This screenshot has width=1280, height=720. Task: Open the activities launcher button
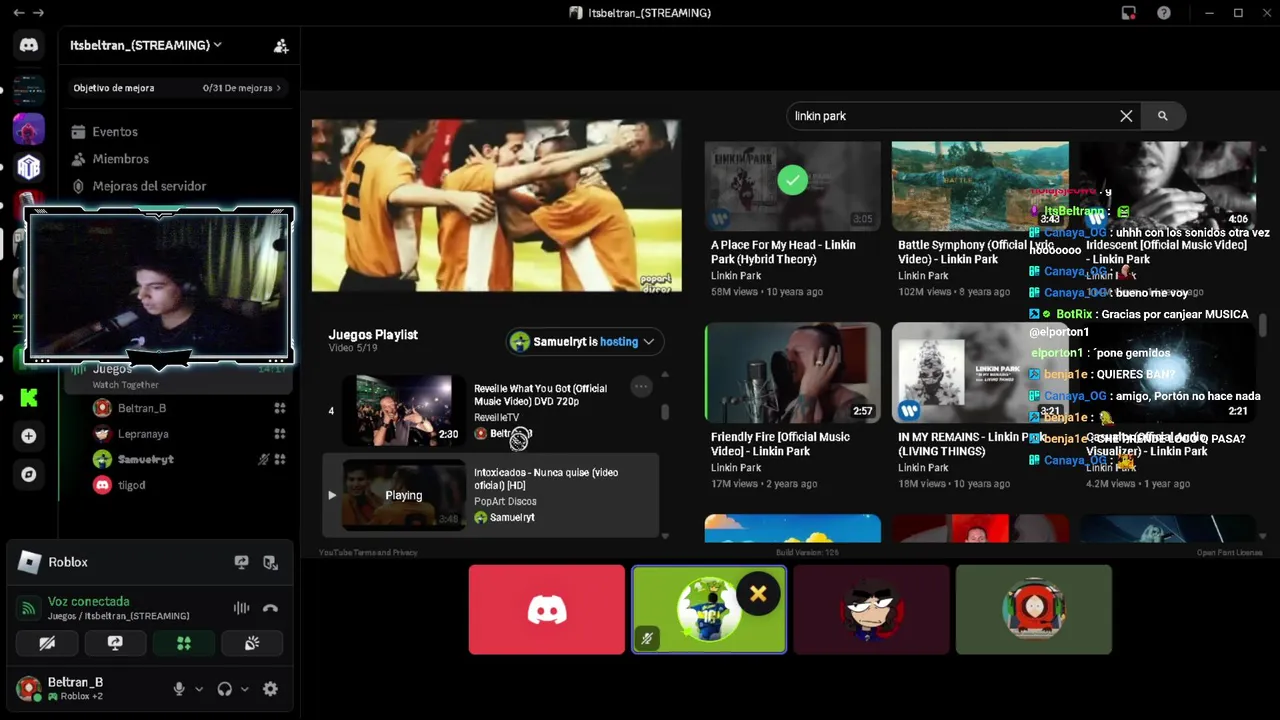[x=184, y=644]
